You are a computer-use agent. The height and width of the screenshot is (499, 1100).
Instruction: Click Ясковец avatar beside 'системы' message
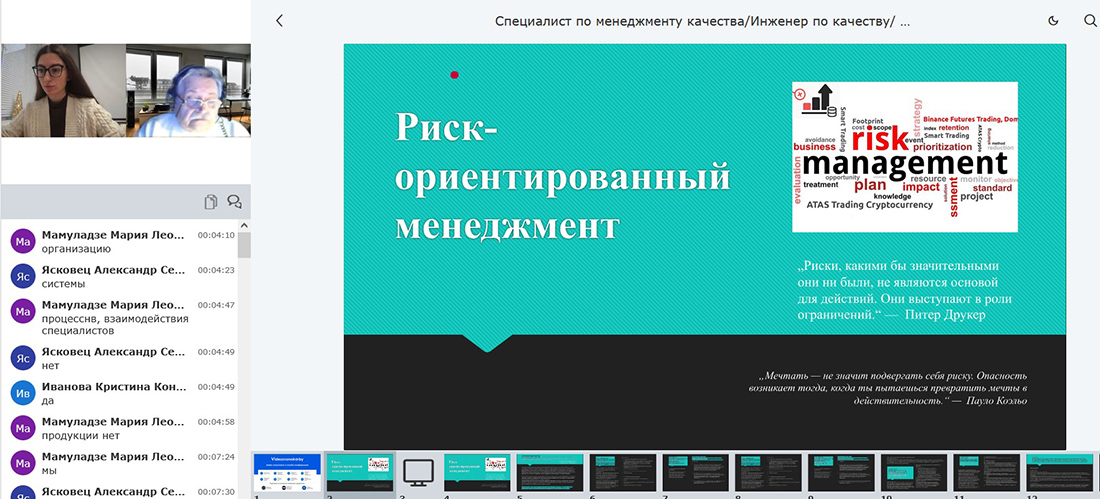(23, 277)
